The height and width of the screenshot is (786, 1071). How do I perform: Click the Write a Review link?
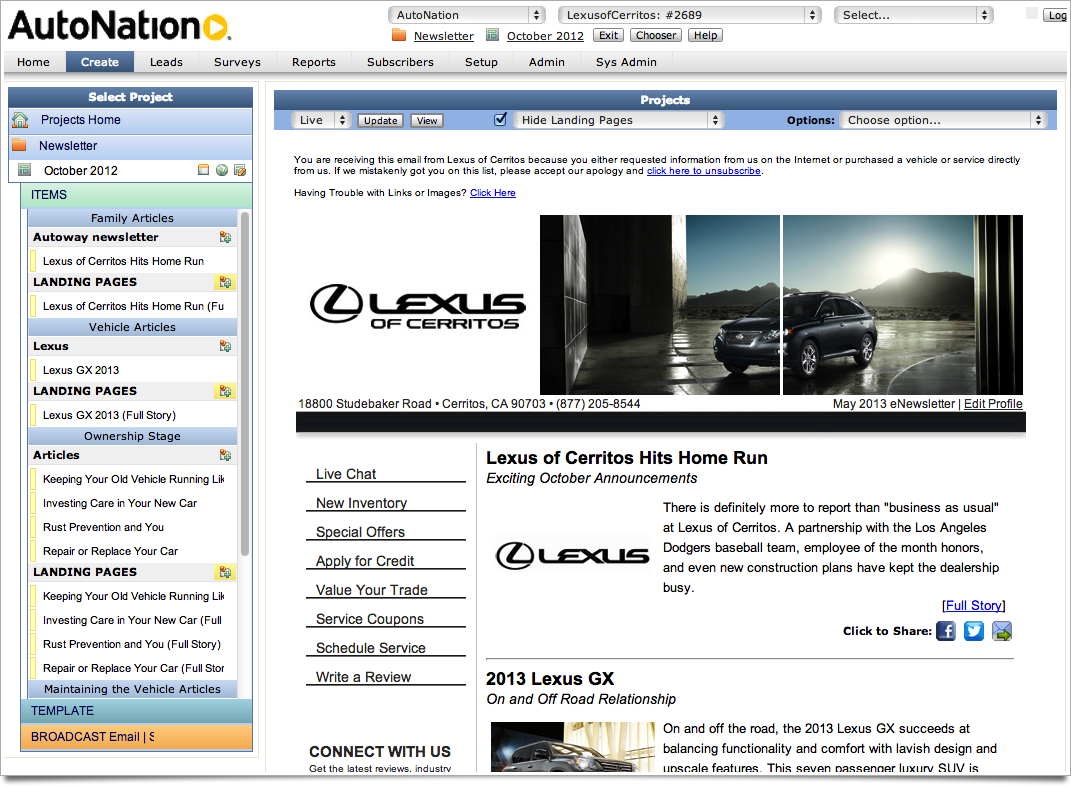[x=363, y=677]
